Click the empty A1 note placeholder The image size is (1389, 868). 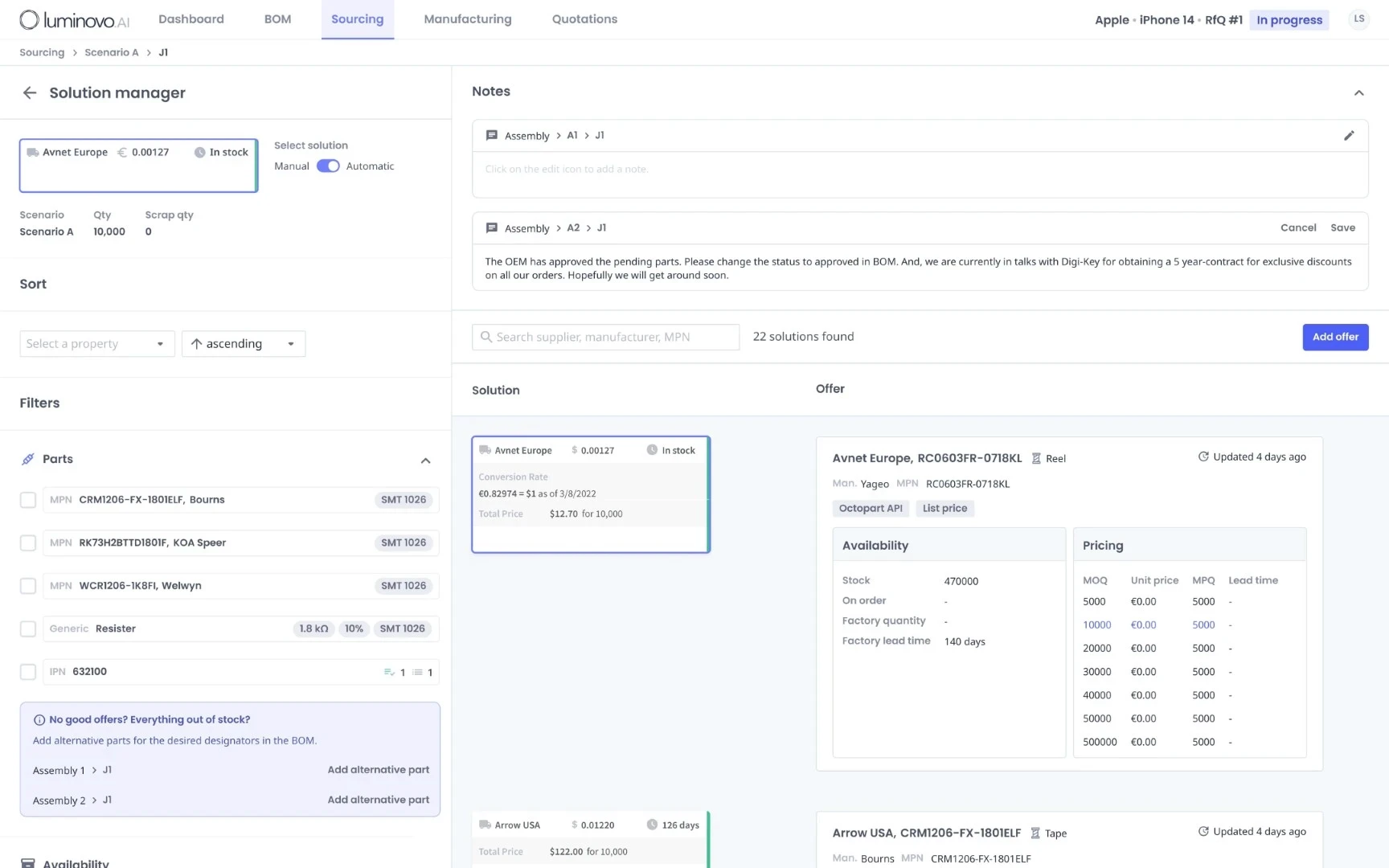click(567, 170)
